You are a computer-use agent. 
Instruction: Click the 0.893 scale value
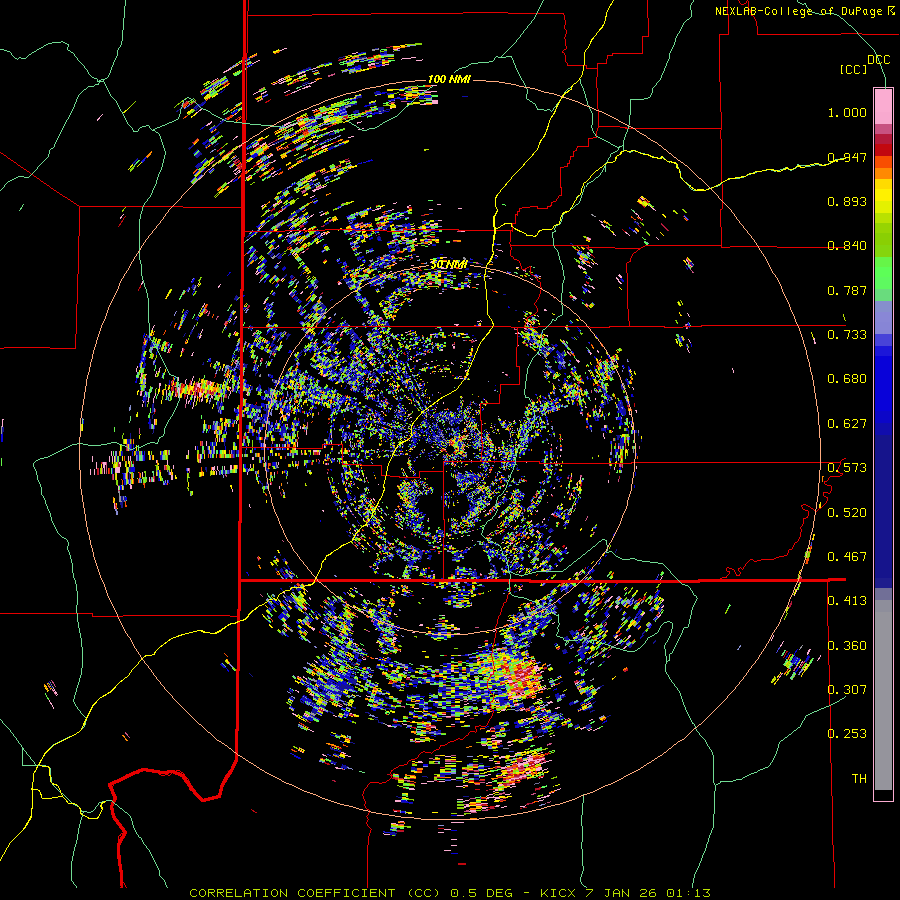pyautogui.click(x=847, y=201)
